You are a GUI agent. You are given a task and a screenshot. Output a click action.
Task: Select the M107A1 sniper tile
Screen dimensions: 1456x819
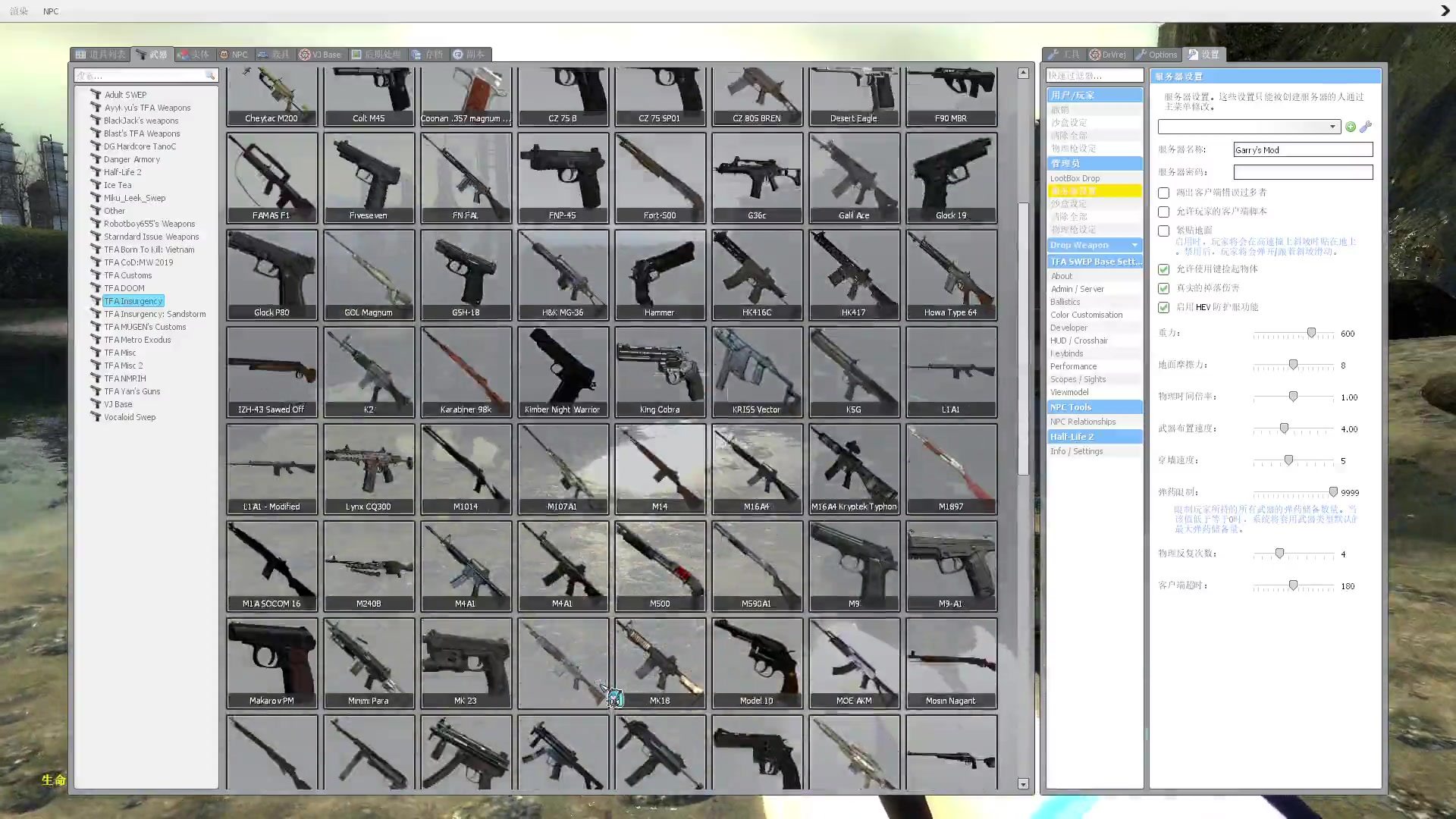(563, 469)
